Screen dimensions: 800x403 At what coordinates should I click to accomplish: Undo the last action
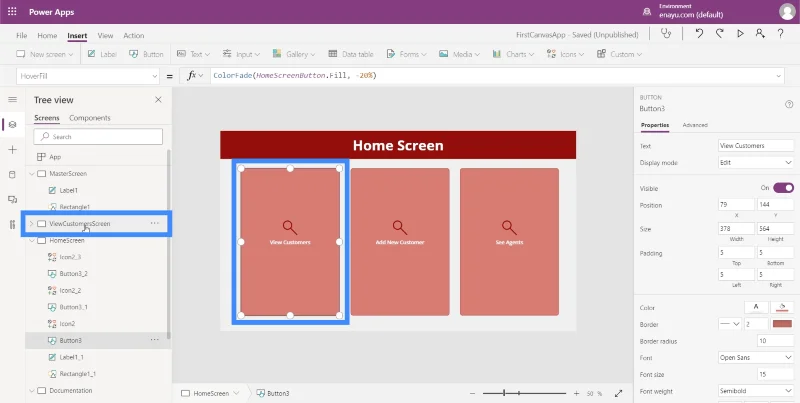click(699, 34)
